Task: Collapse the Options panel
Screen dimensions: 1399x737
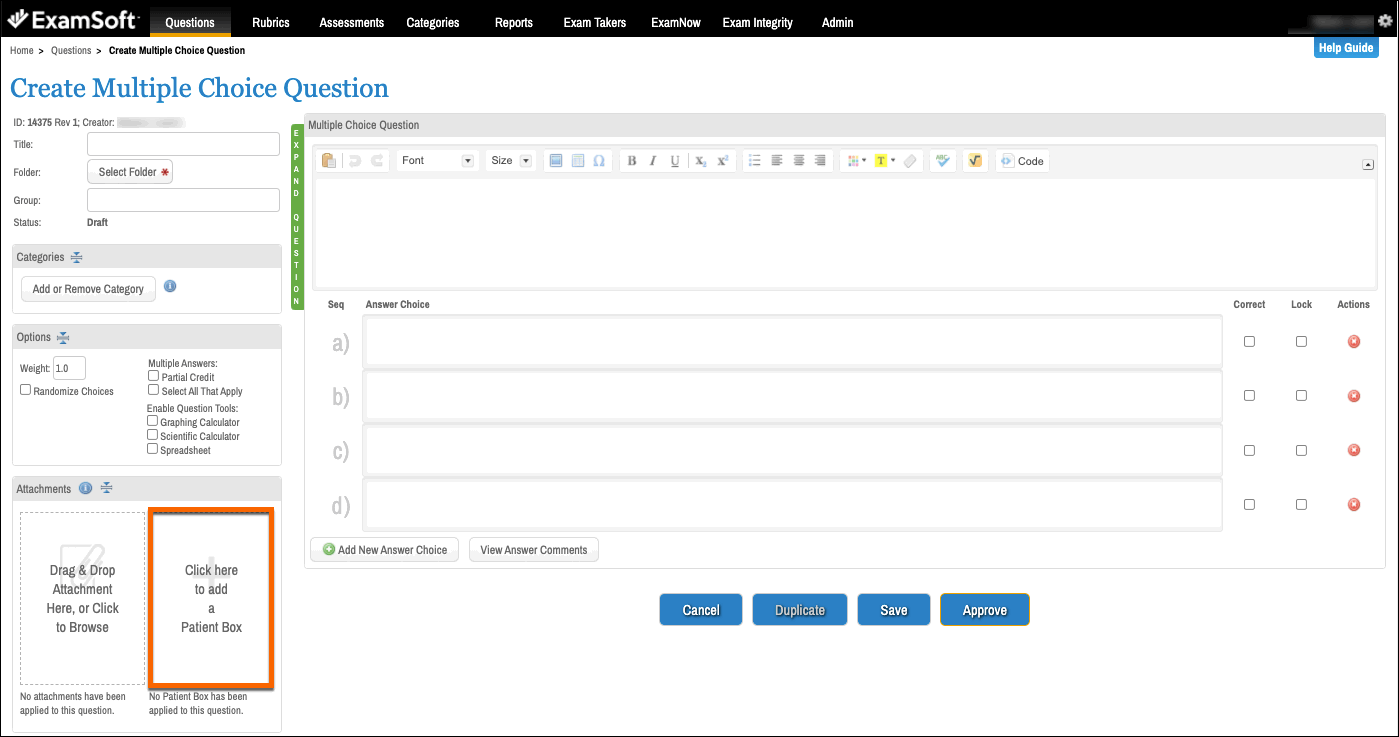Action: 63,337
